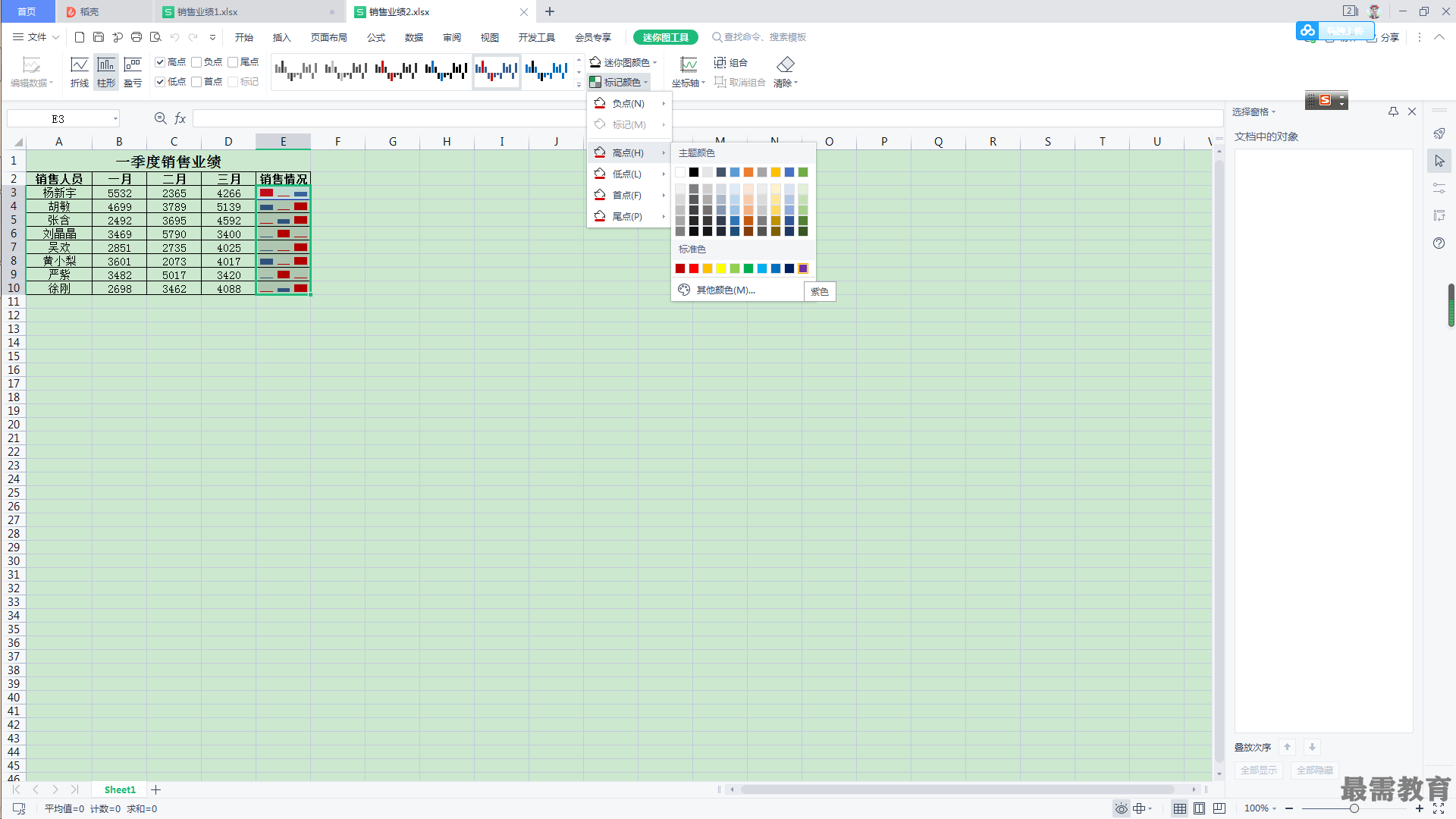Click the settings sliders icon in right sidebar
The height and width of the screenshot is (819, 1456).
[1439, 188]
